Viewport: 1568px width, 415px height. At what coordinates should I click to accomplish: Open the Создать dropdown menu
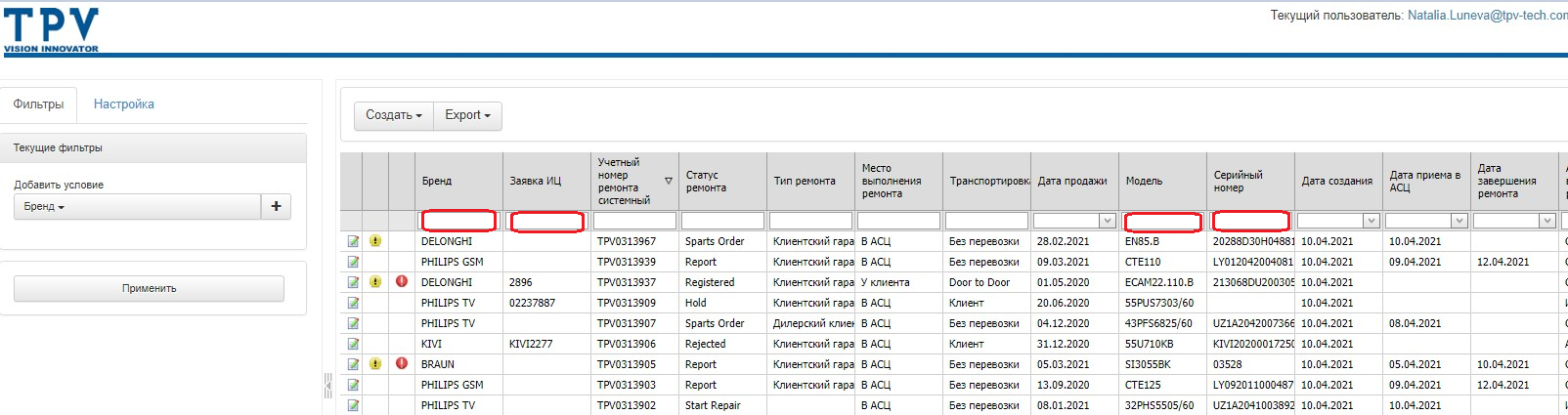[x=394, y=115]
